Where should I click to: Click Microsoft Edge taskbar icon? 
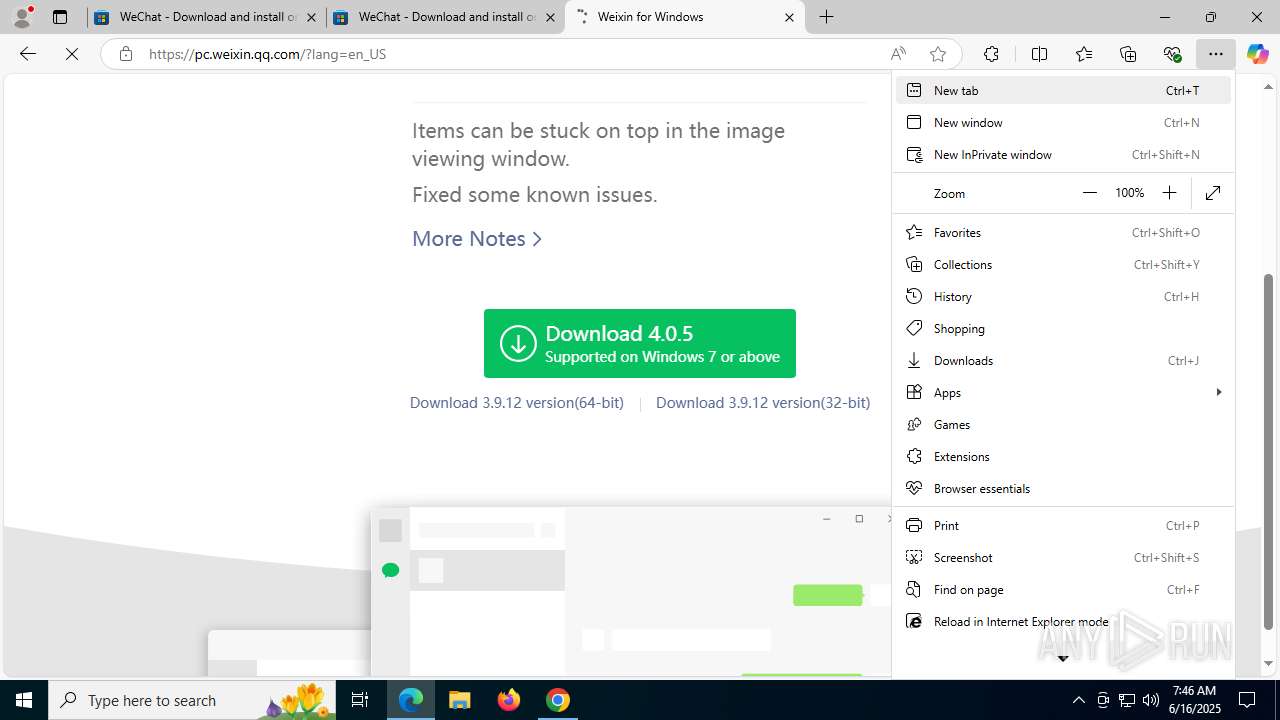pos(411,700)
